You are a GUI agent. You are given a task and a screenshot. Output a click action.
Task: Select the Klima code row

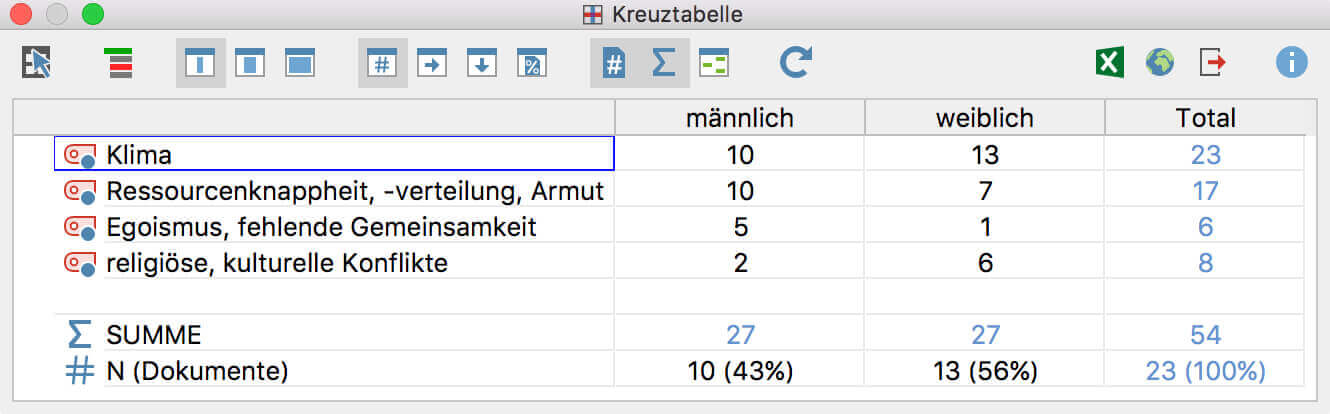pos(333,154)
